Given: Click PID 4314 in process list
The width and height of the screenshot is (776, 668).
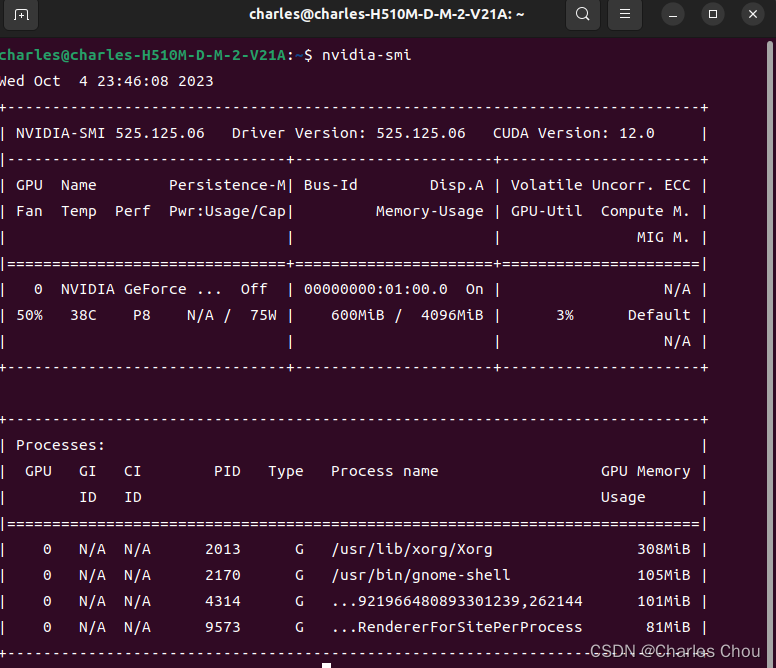Looking at the screenshot, I should pyautogui.click(x=223, y=601).
